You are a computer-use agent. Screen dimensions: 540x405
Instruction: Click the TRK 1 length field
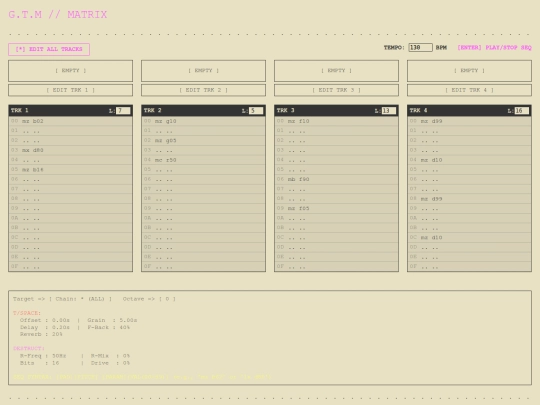123,111
